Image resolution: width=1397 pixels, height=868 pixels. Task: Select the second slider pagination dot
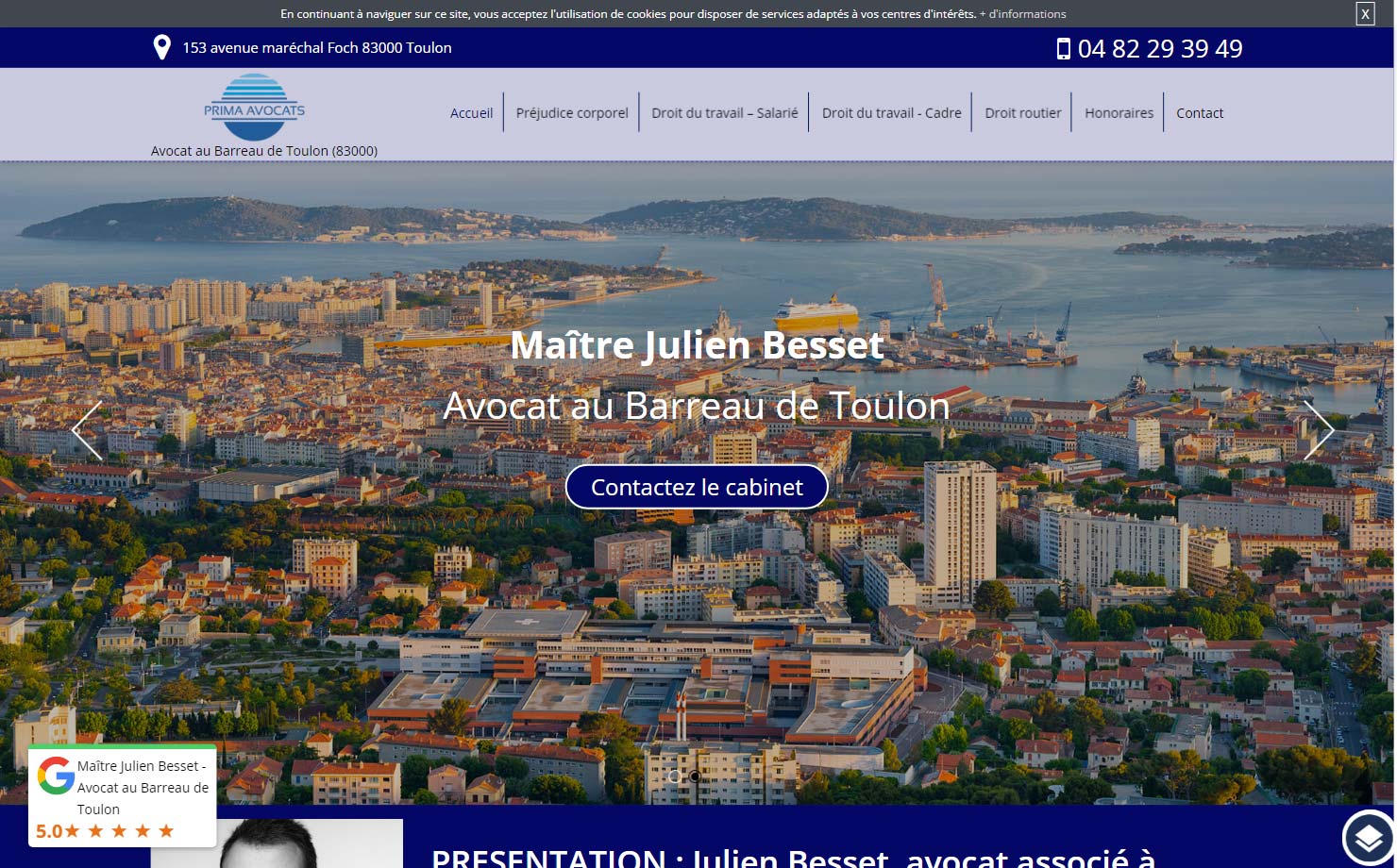pos(696,776)
